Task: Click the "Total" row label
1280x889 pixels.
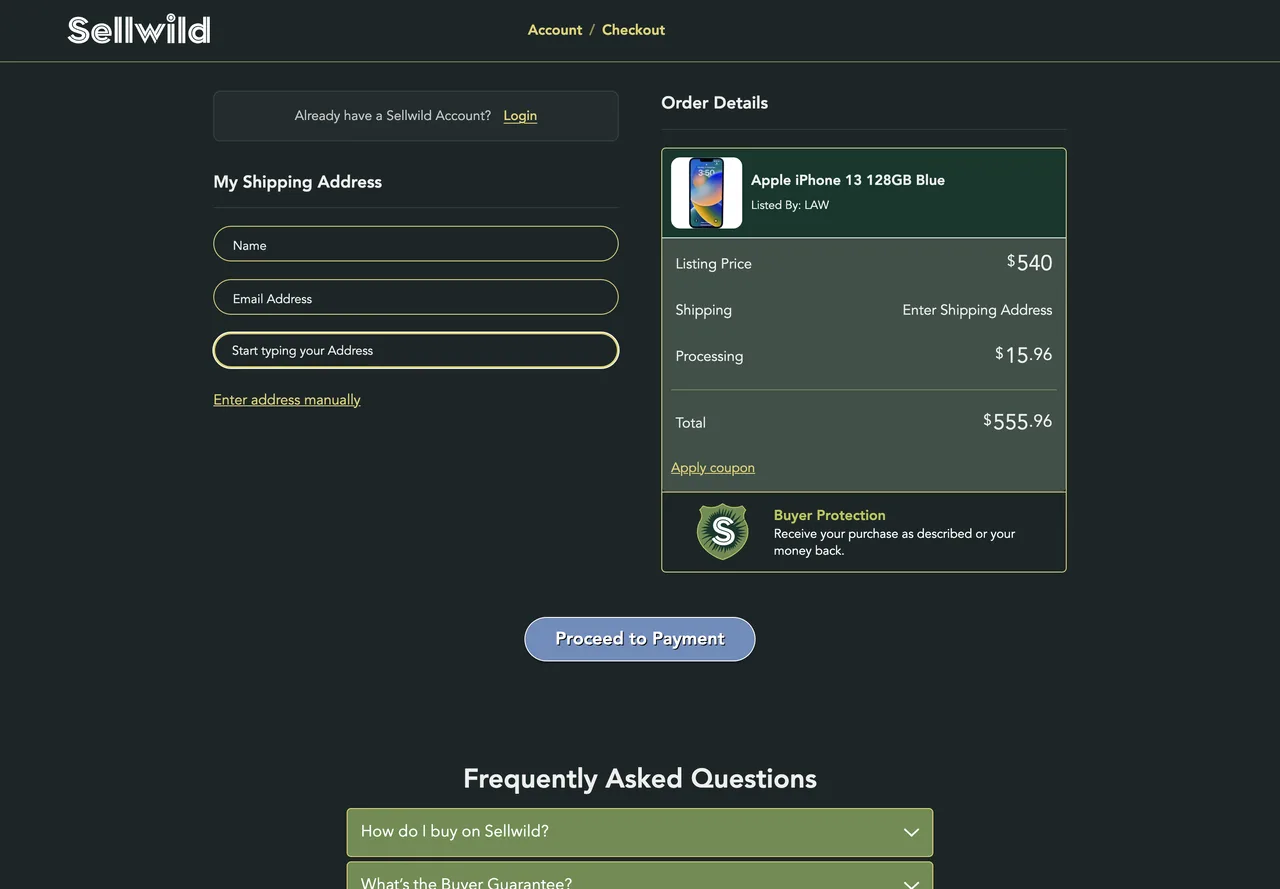Action: 690,423
